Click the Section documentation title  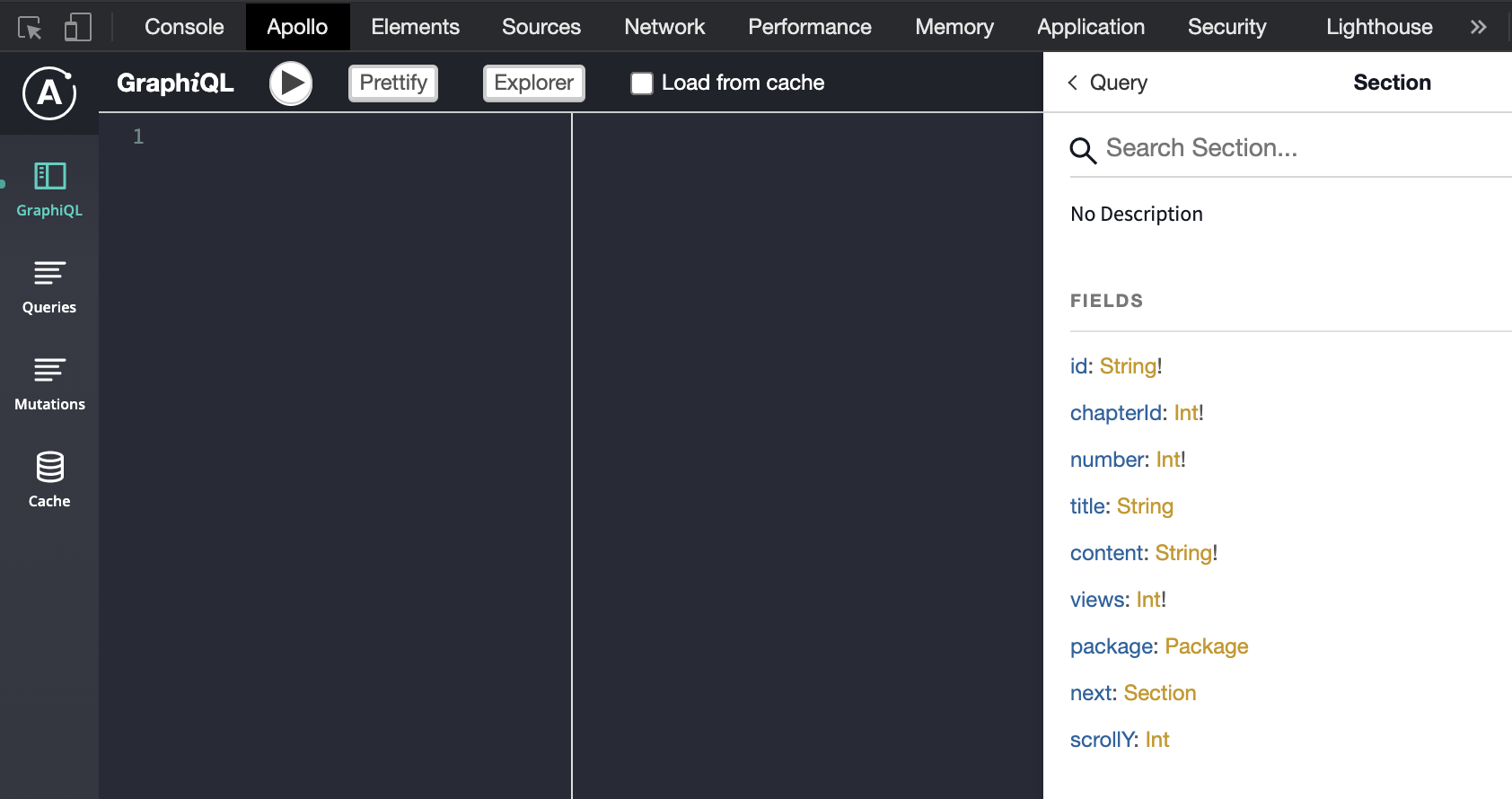click(x=1392, y=83)
